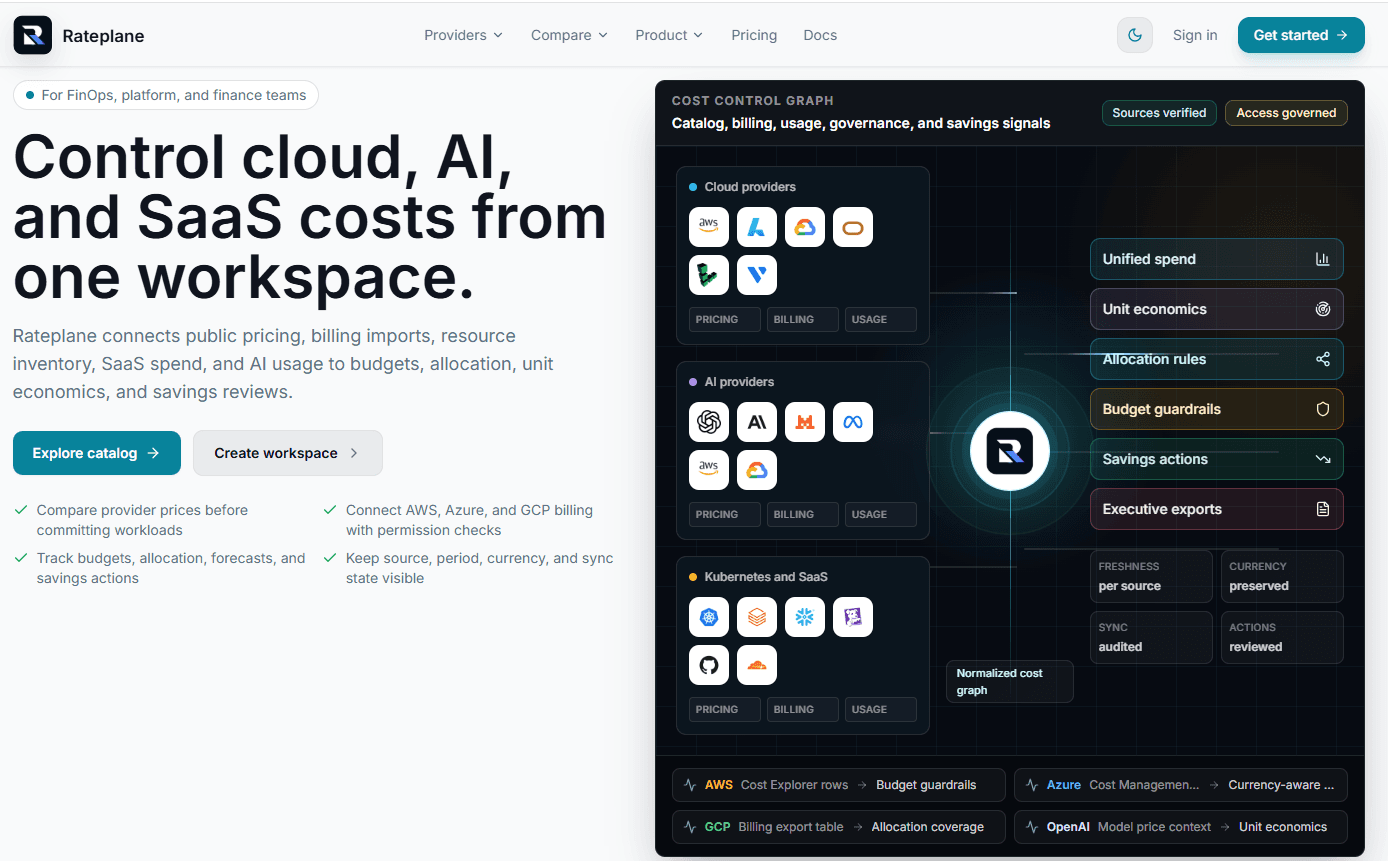Click the bar chart icon on Unified spend
Image resolution: width=1388 pixels, height=861 pixels.
pyautogui.click(x=1323, y=259)
